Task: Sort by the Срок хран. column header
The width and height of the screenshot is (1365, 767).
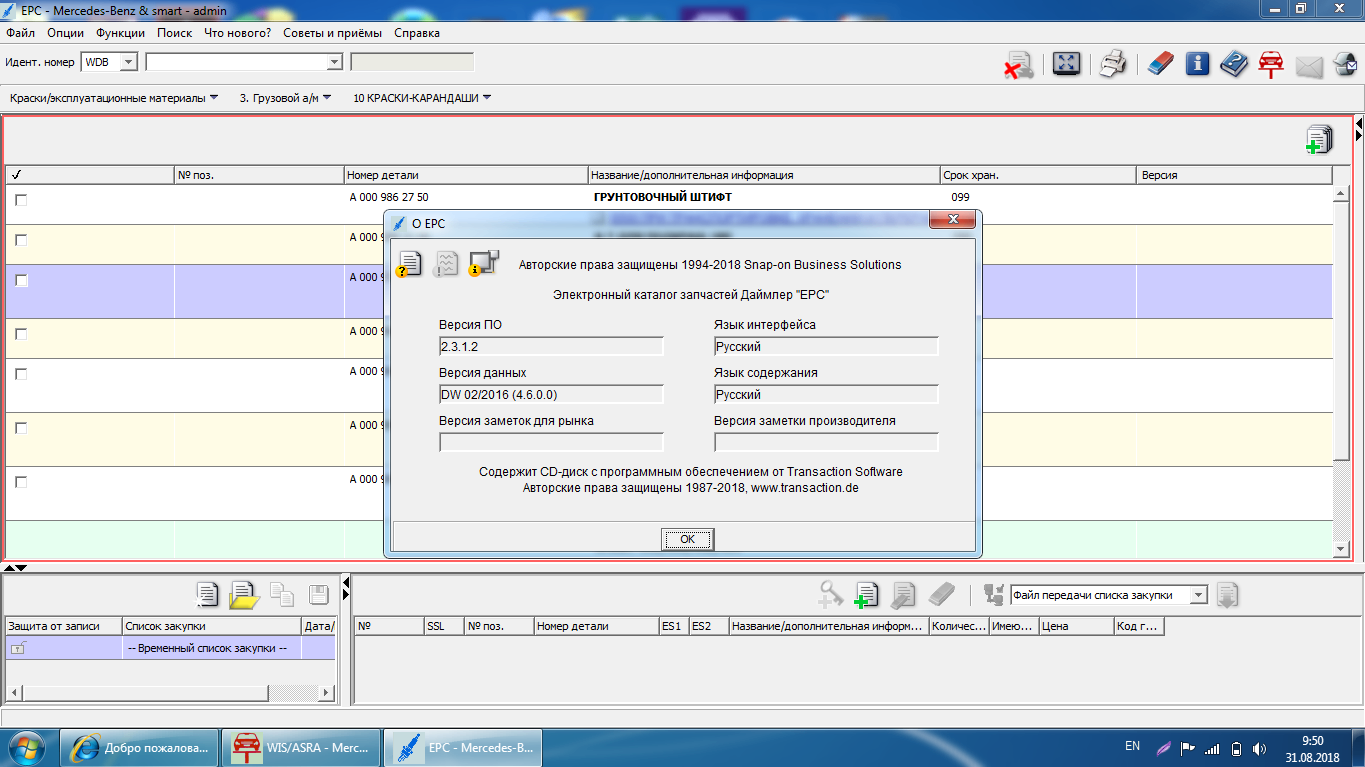Action: pyautogui.click(x=1038, y=175)
